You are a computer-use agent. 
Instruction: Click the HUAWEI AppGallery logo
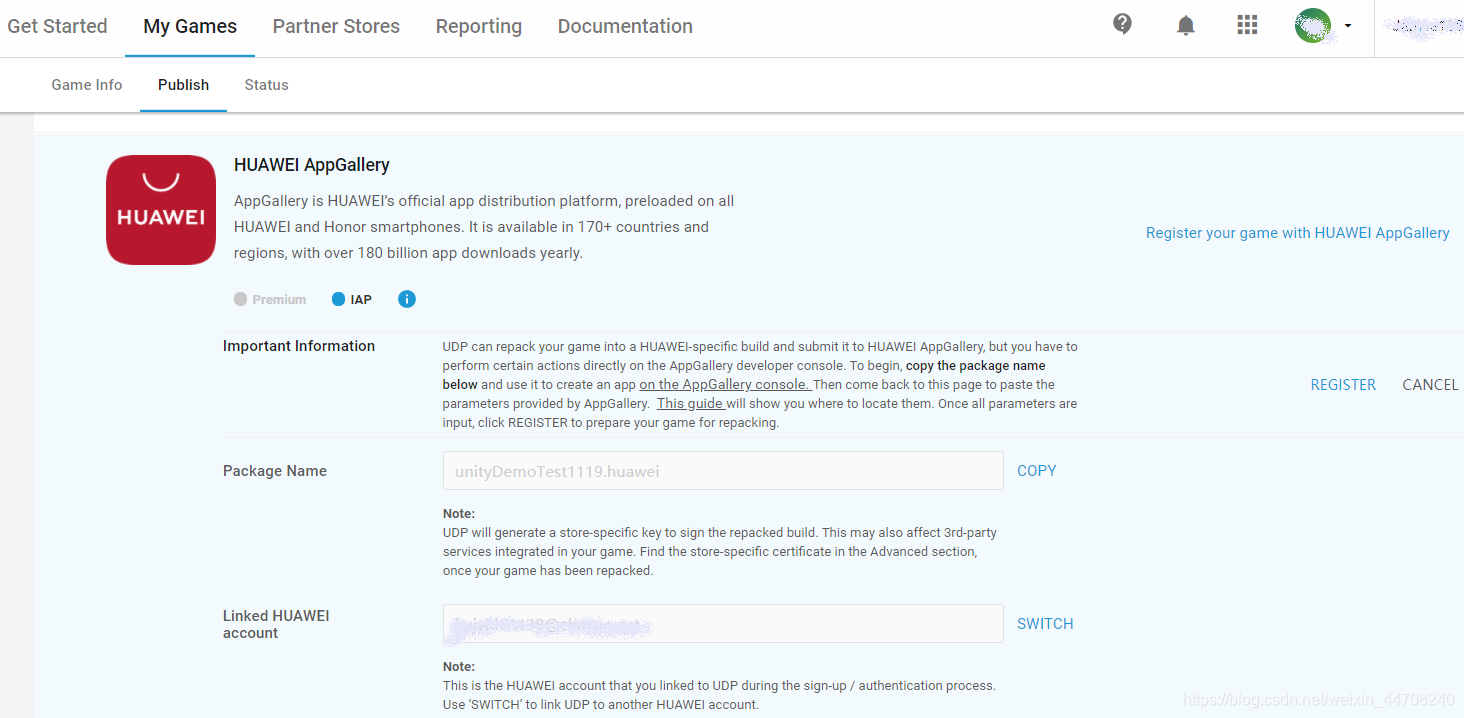(161, 210)
